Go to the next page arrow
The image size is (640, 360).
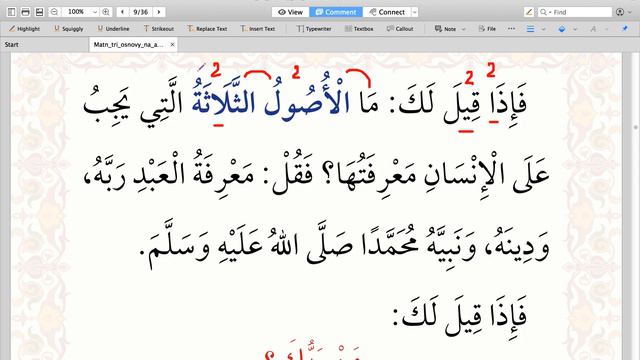tap(159, 12)
